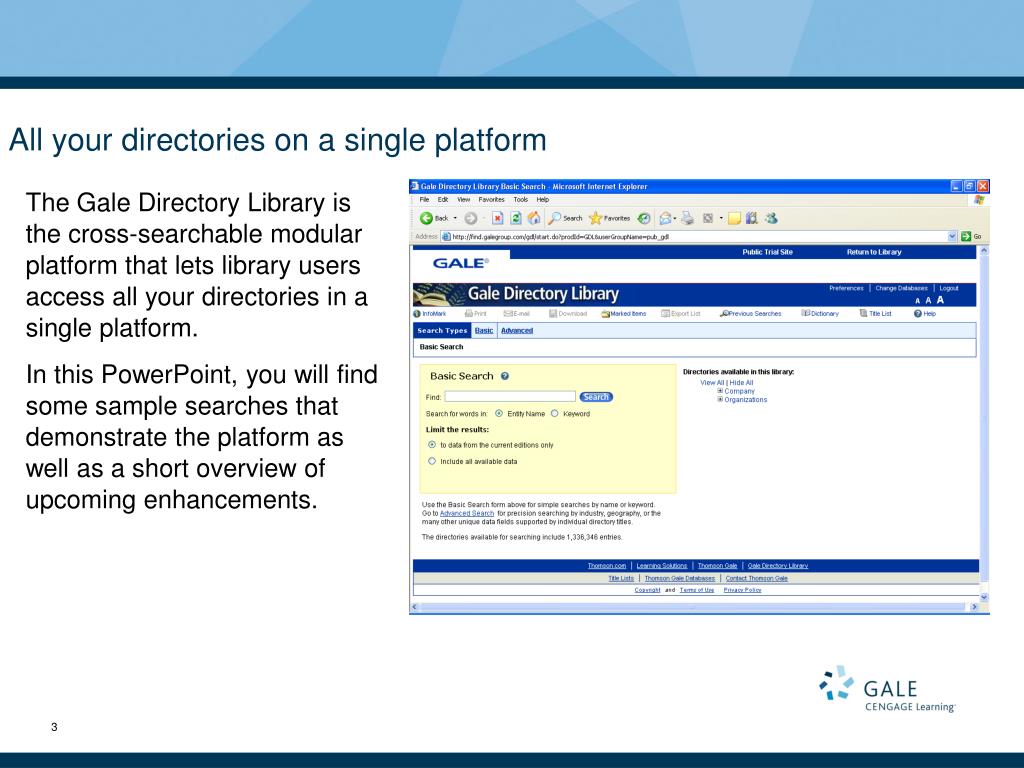Click the browser Back arrow button
1024x768 pixels.
click(x=426, y=218)
